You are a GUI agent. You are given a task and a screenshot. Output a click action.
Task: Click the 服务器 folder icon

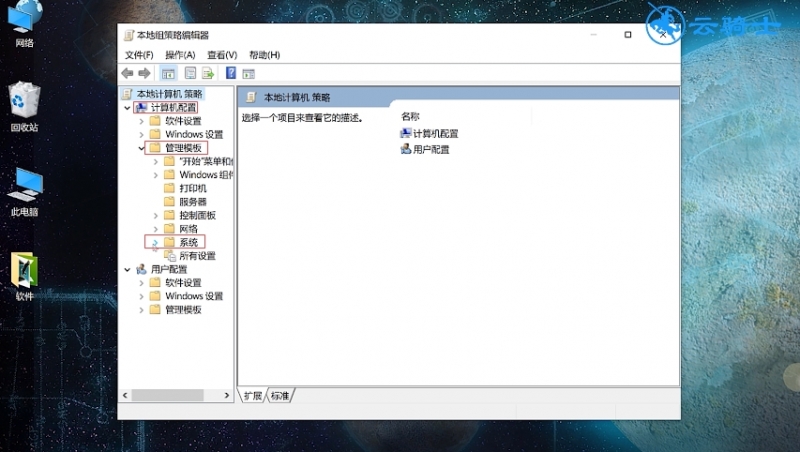pyautogui.click(x=169, y=202)
